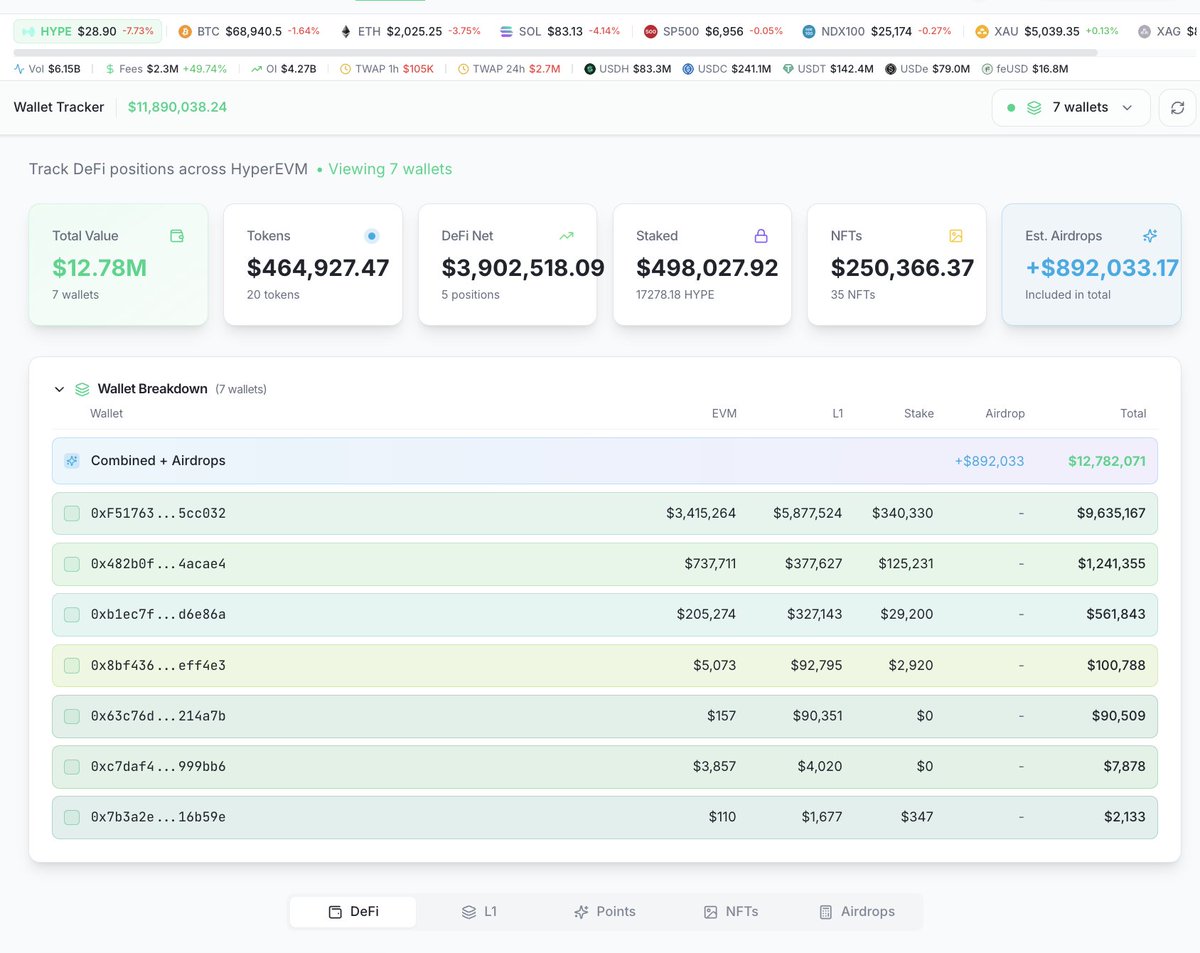Image resolution: width=1200 pixels, height=953 pixels.
Task: Open the Points tab
Action: pyautogui.click(x=605, y=912)
